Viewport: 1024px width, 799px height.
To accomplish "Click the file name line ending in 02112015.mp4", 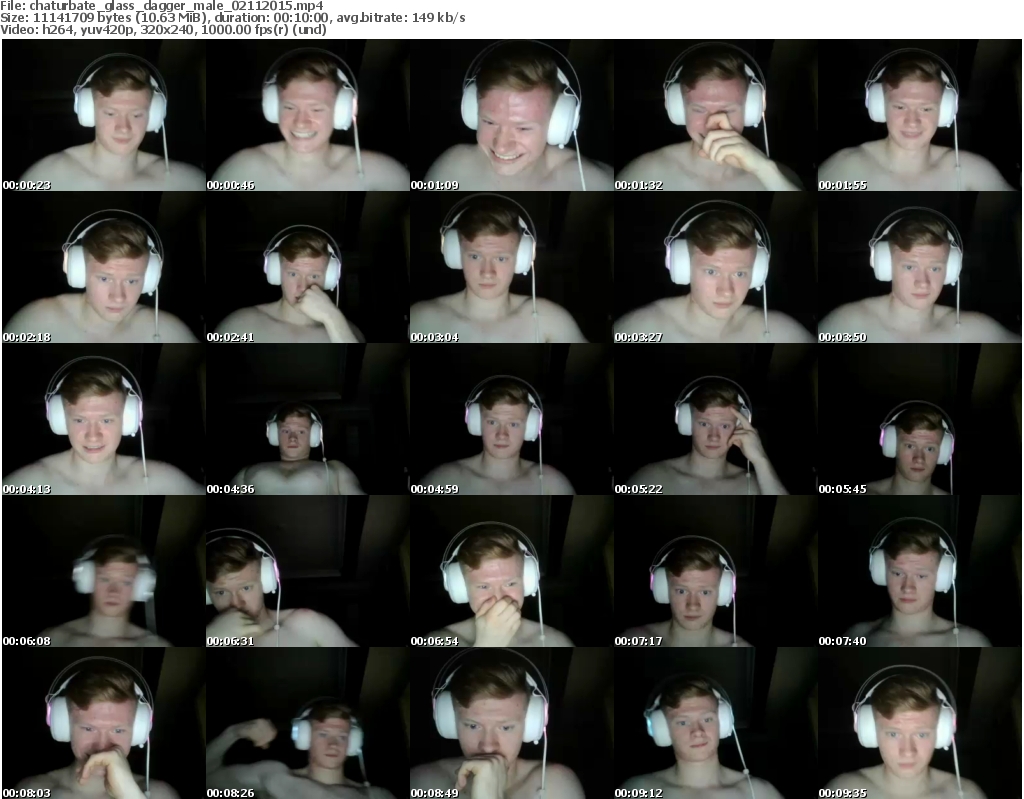I will (x=162, y=6).
